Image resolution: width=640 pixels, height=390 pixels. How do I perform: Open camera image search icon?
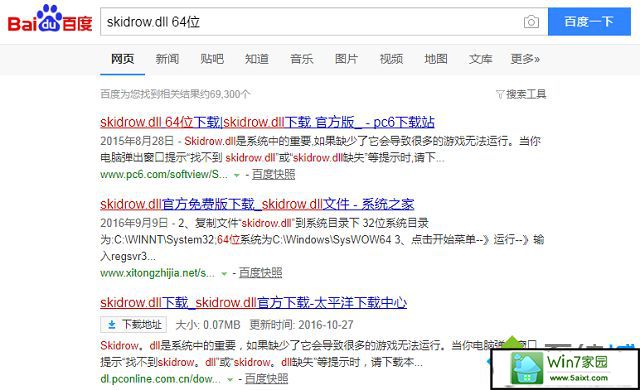coord(531,22)
